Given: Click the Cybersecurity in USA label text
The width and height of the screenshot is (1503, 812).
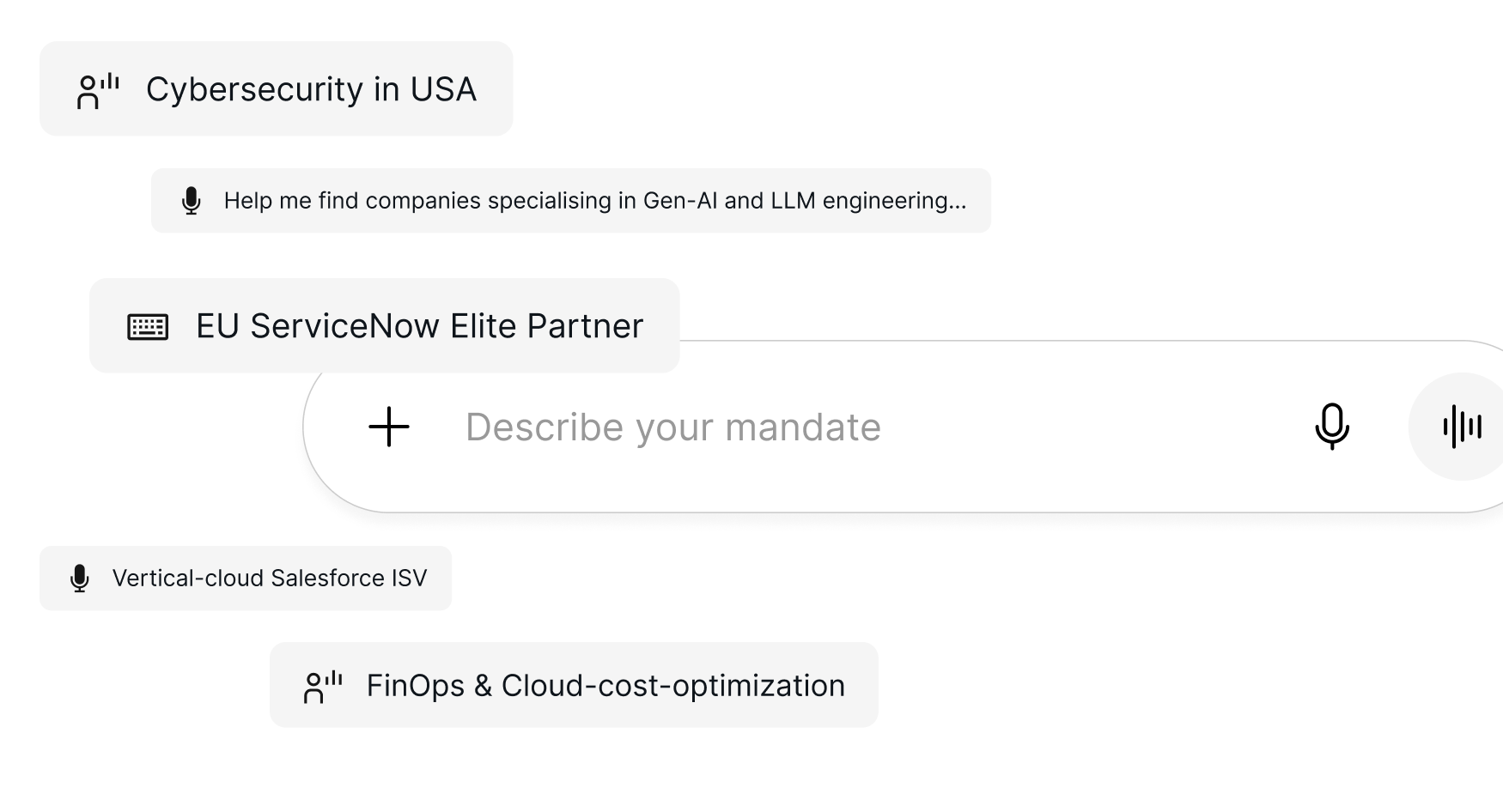Looking at the screenshot, I should click(x=311, y=89).
